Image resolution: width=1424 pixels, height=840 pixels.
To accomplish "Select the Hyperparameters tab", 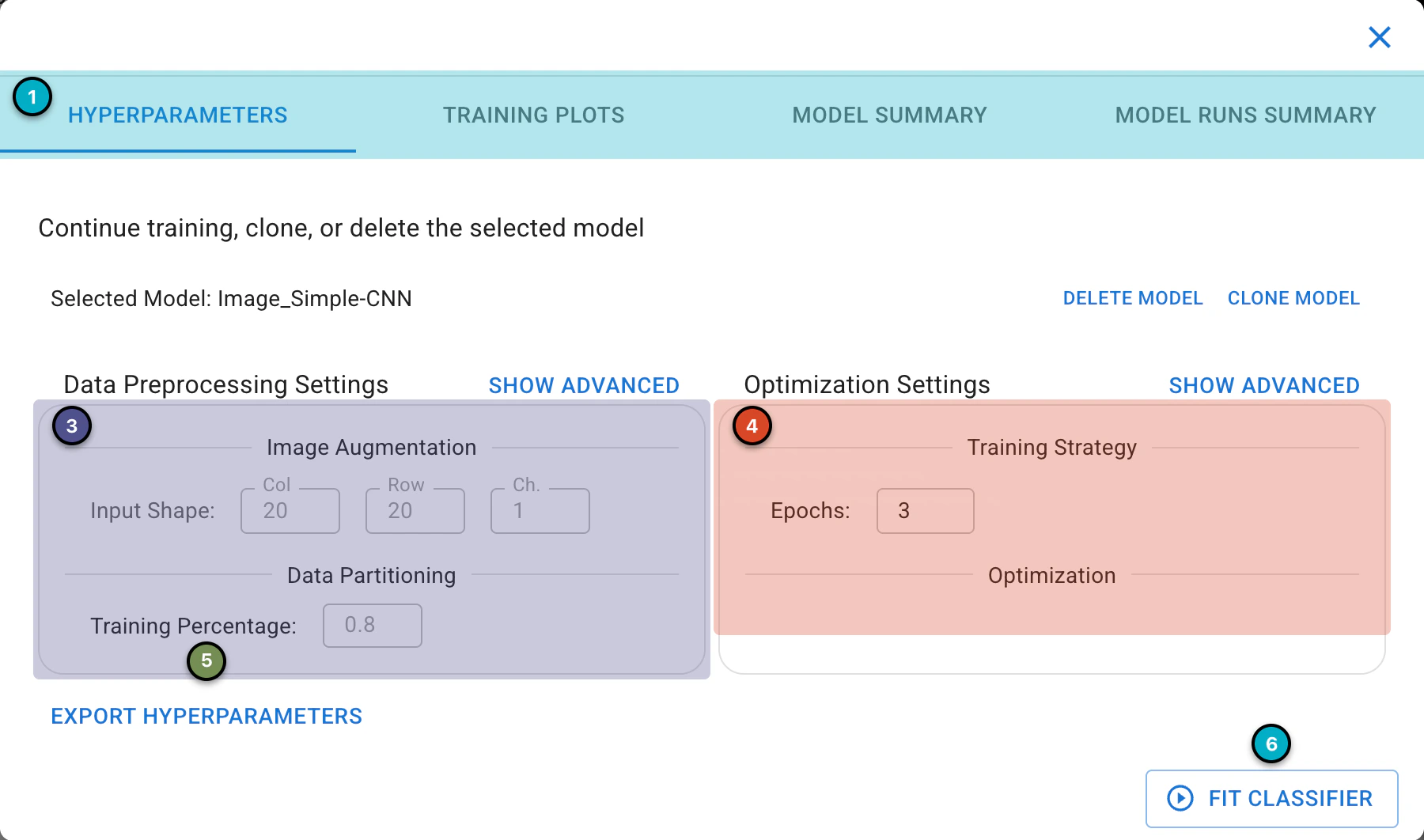I will pyautogui.click(x=178, y=115).
